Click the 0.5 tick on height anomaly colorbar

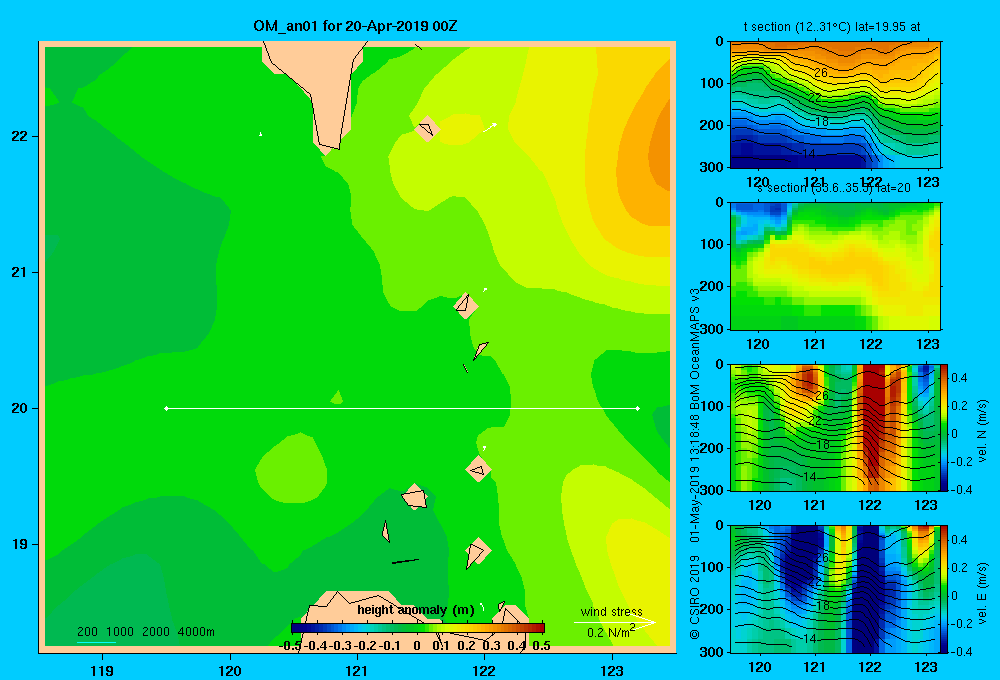(541, 646)
